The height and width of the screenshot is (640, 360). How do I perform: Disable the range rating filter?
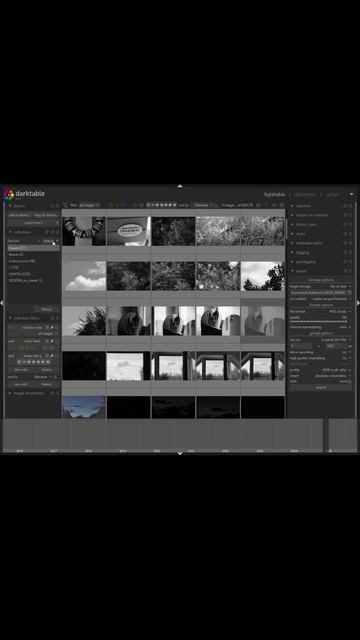coord(47,356)
